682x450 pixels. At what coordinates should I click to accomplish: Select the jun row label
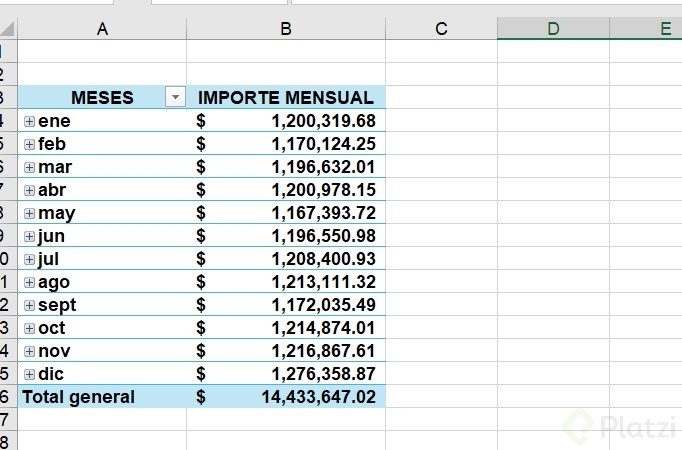click(x=51, y=237)
